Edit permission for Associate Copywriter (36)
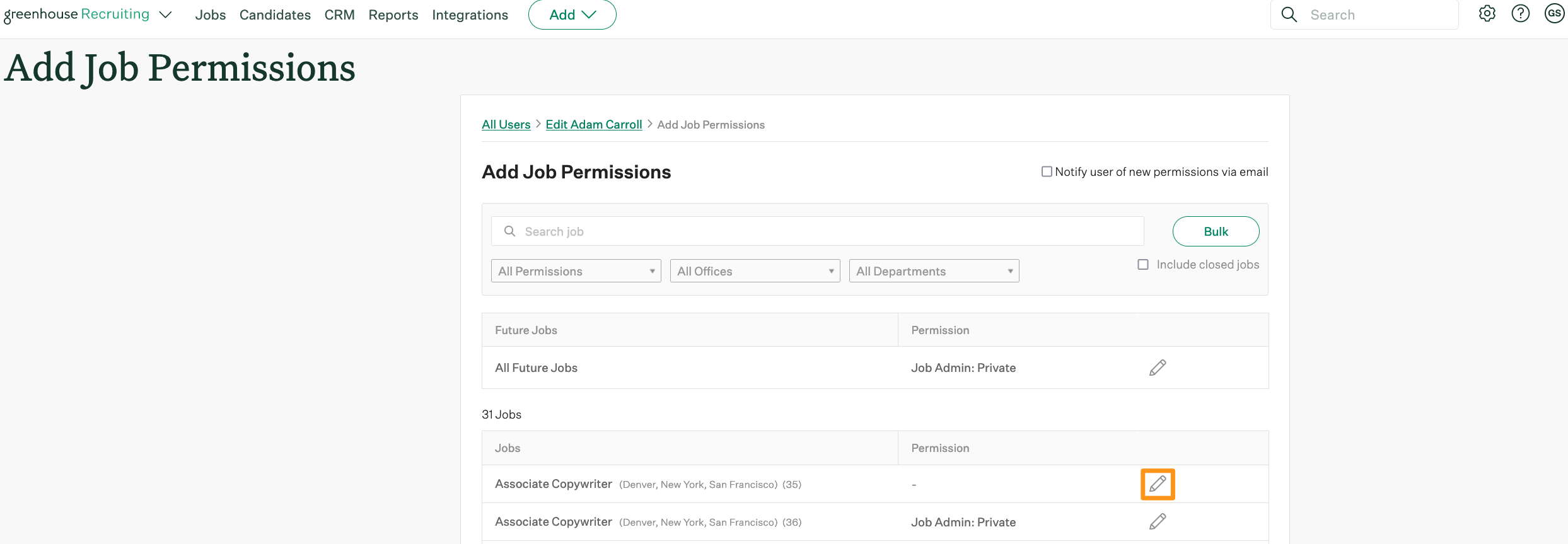Viewport: 1568px width, 544px height. (x=1157, y=522)
